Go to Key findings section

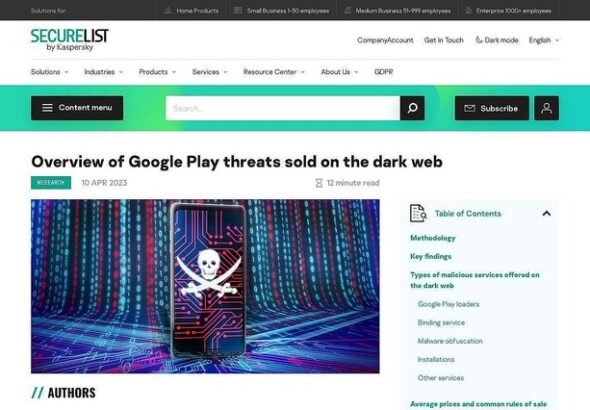pyautogui.click(x=430, y=257)
